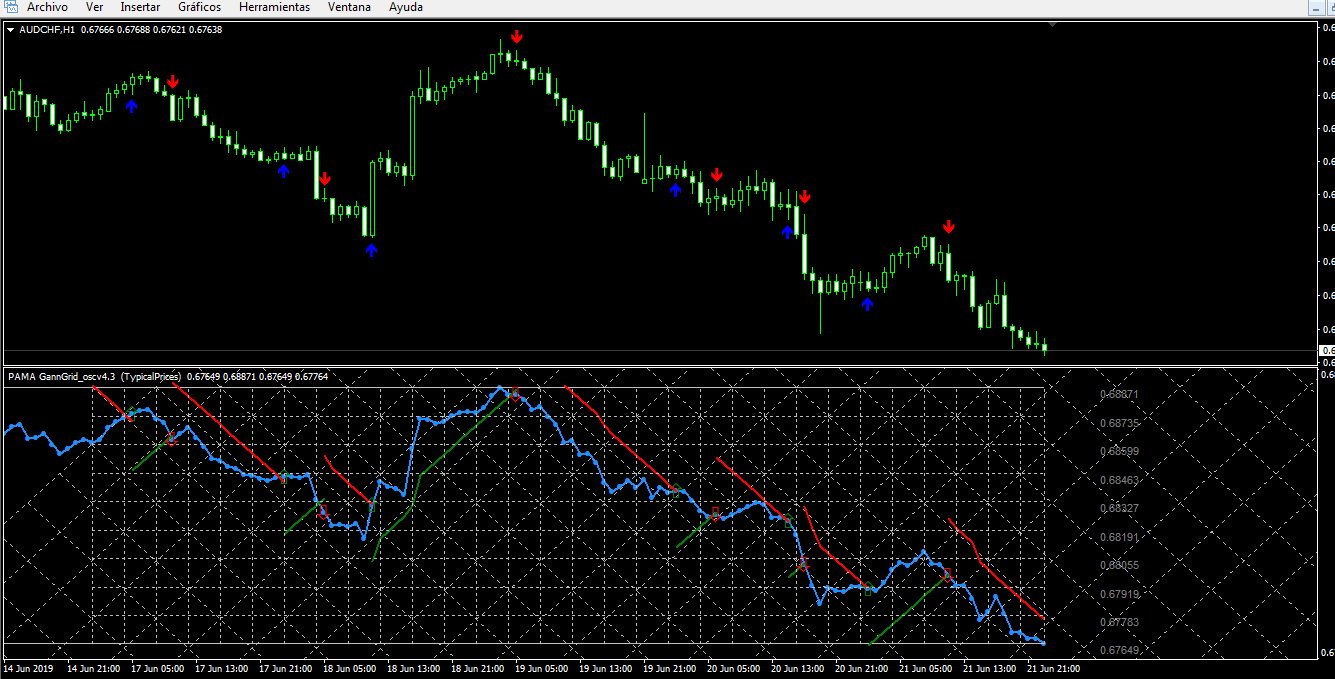
Task: Click the 21 Jun 05:00 time label
Action: (x=925, y=668)
